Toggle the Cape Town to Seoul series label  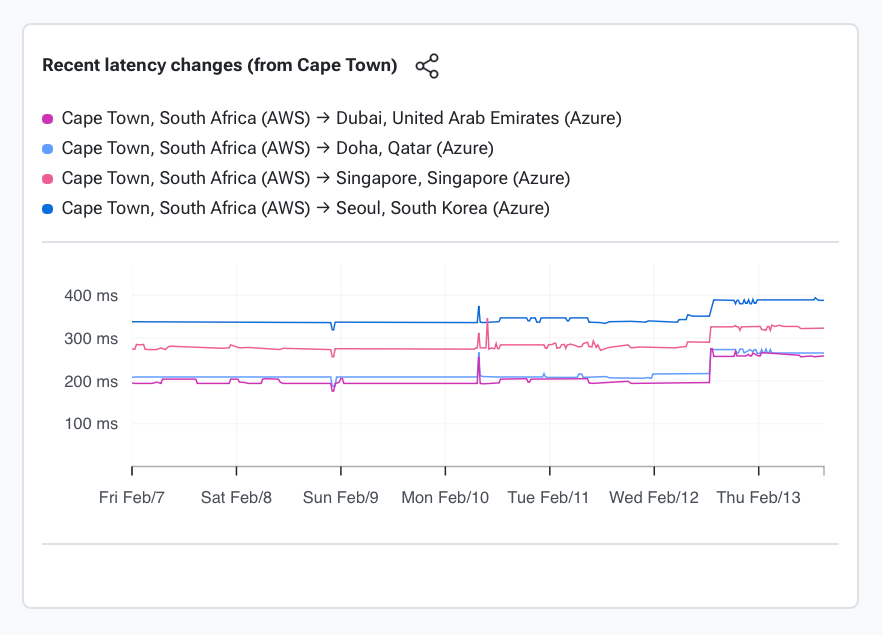pyautogui.click(x=305, y=208)
